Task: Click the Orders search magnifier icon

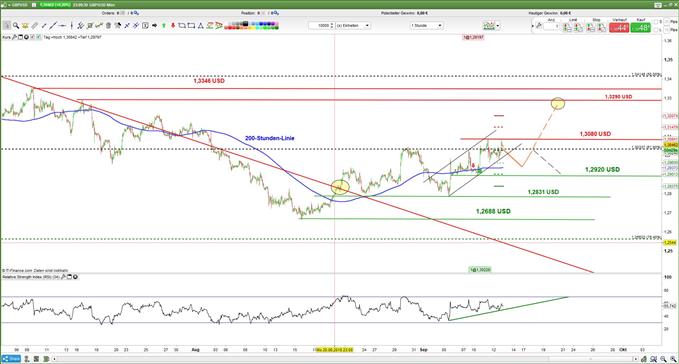Action: [x=136, y=13]
